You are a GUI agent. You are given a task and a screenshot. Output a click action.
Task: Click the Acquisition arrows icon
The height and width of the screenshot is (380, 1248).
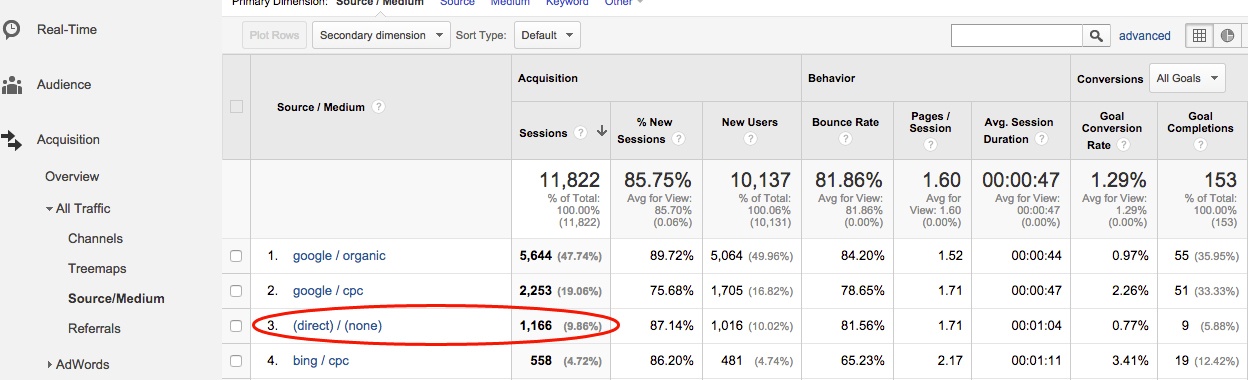pyautogui.click(x=12, y=140)
